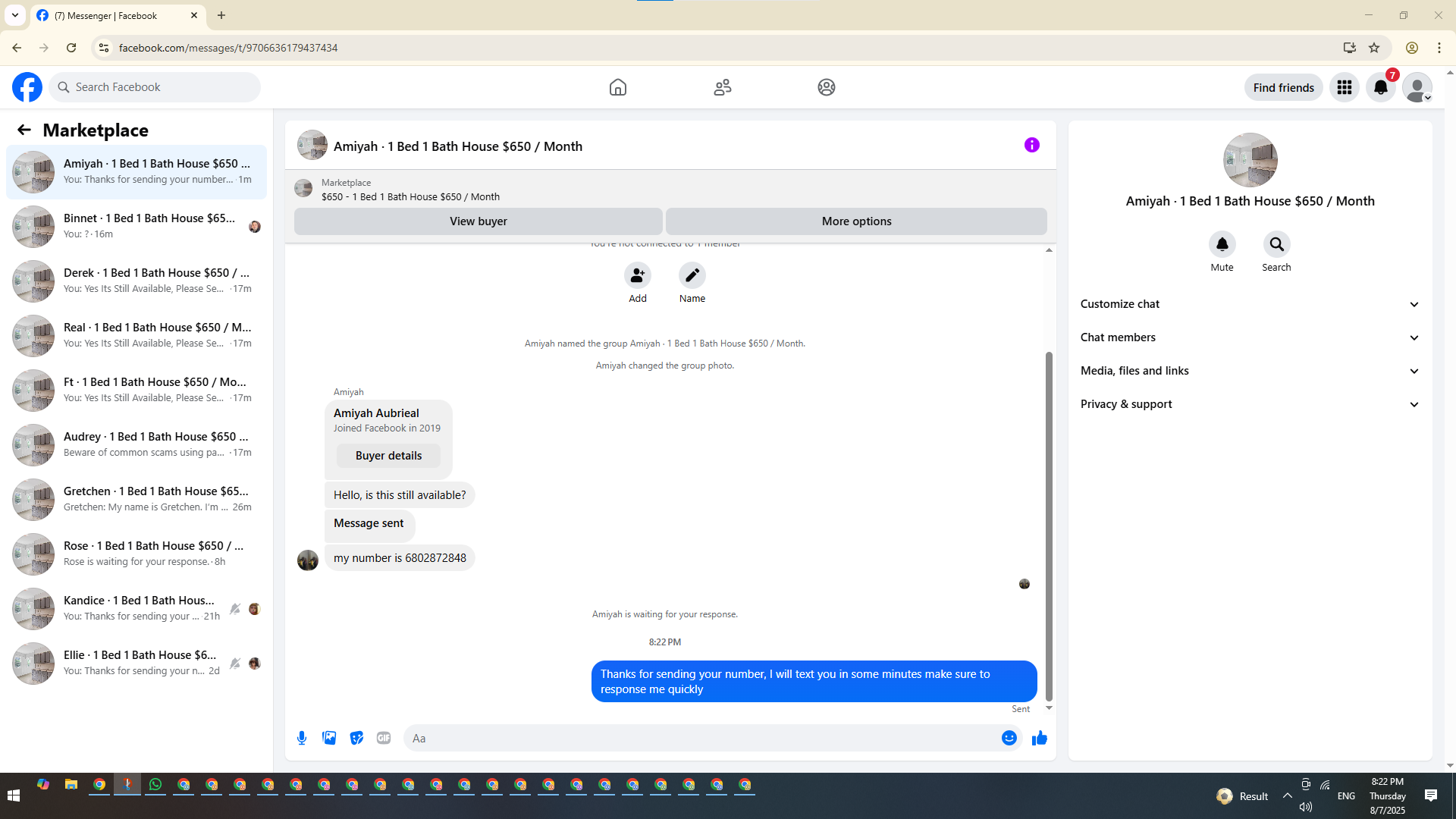Click the browser address bar URL
Image resolution: width=1456 pixels, height=819 pixels.
[x=228, y=48]
